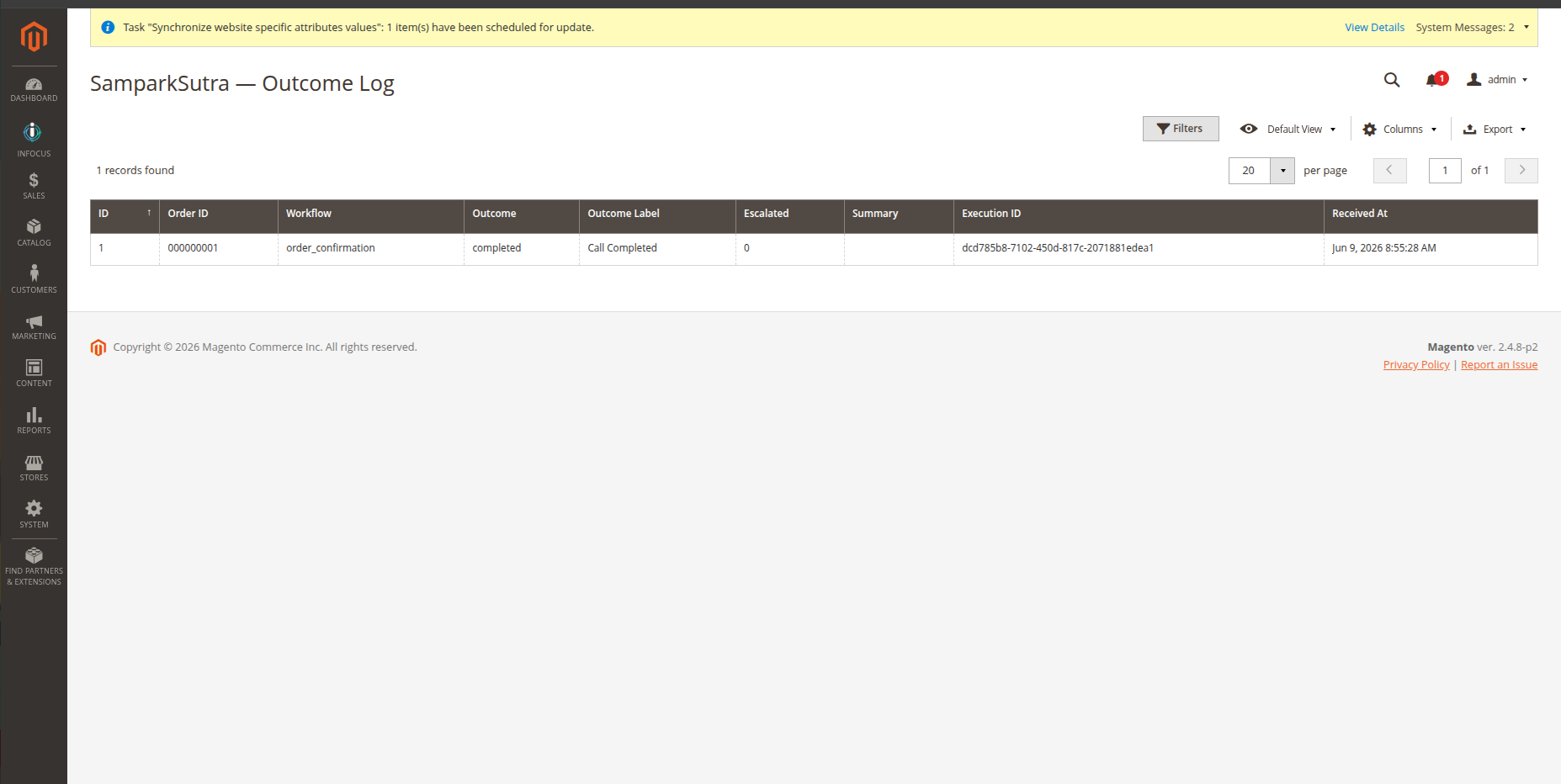Click the current page number input
1561x784 pixels.
pyautogui.click(x=1445, y=171)
